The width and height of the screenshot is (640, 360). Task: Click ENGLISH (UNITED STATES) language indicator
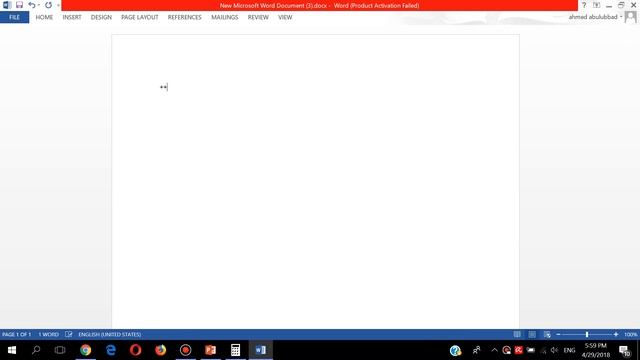point(109,334)
